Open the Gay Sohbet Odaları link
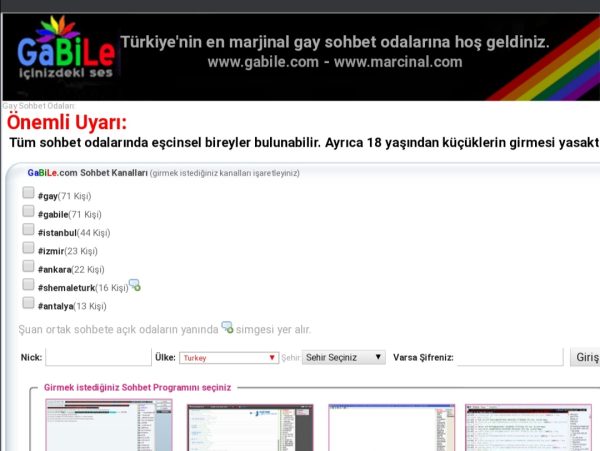This screenshot has height=451, width=600. [38, 106]
